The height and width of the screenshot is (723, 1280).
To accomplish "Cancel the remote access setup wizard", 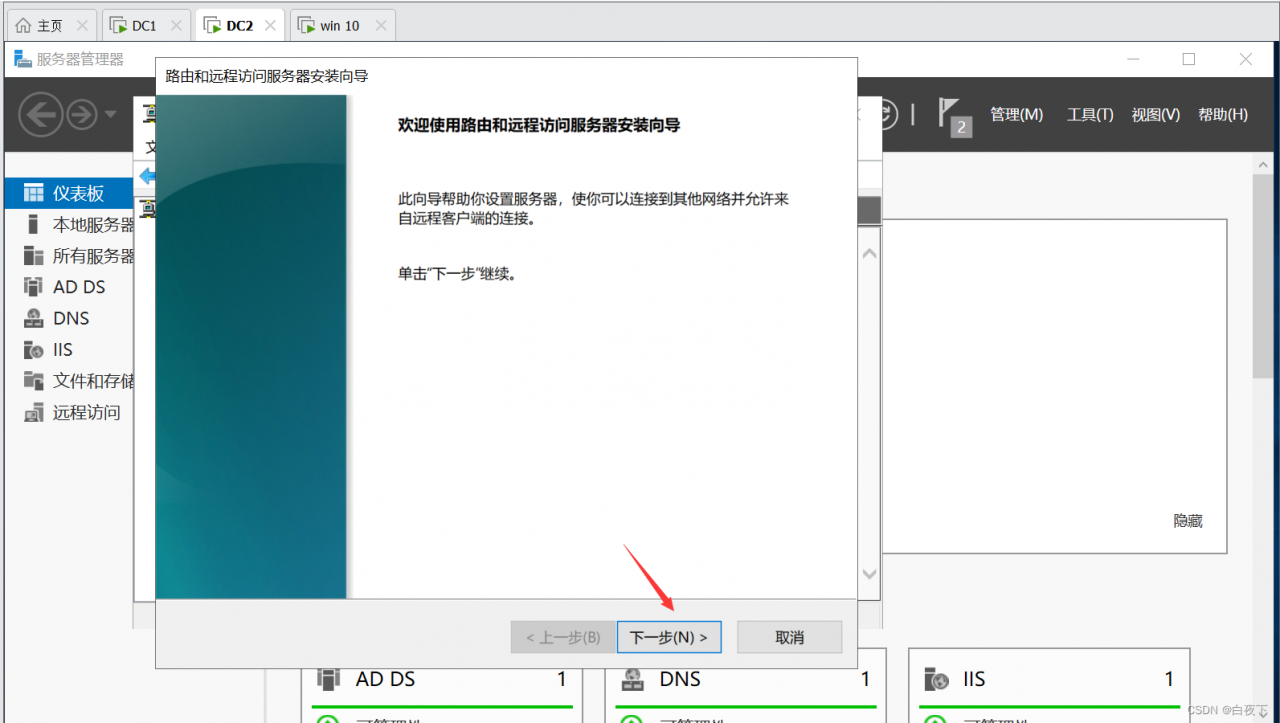I will pyautogui.click(x=789, y=636).
